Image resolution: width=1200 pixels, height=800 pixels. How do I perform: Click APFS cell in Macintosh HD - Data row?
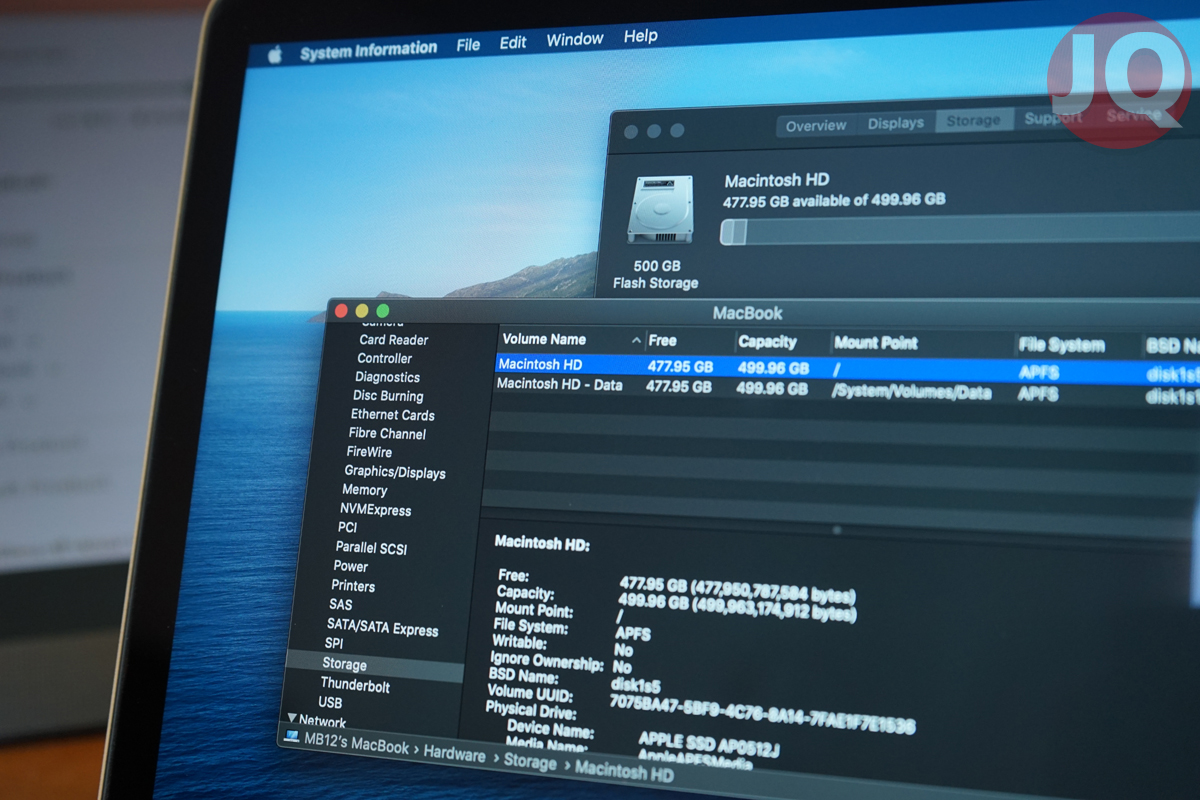pyautogui.click(x=1038, y=394)
